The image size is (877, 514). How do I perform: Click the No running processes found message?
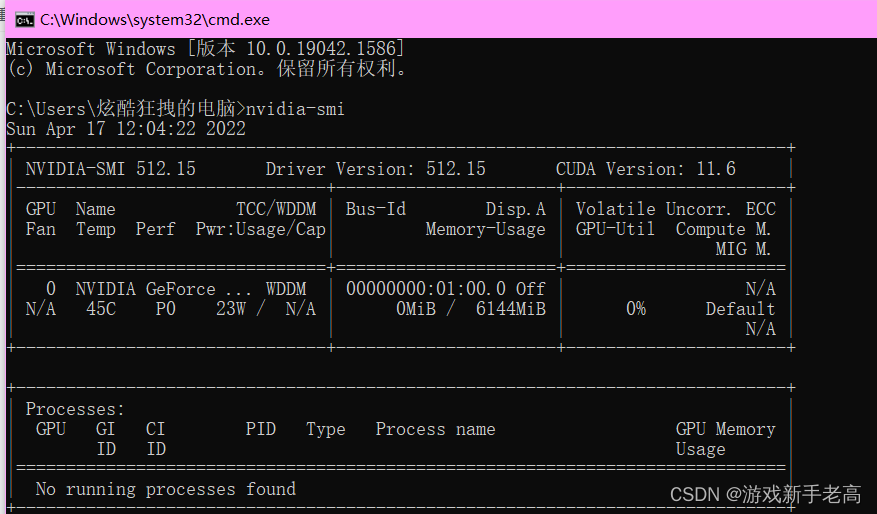click(166, 489)
